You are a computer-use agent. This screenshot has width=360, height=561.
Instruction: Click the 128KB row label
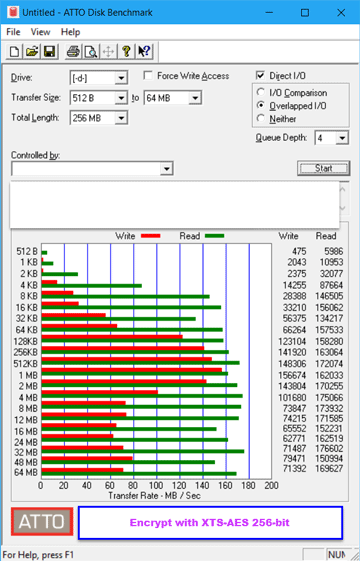pyautogui.click(x=25, y=341)
